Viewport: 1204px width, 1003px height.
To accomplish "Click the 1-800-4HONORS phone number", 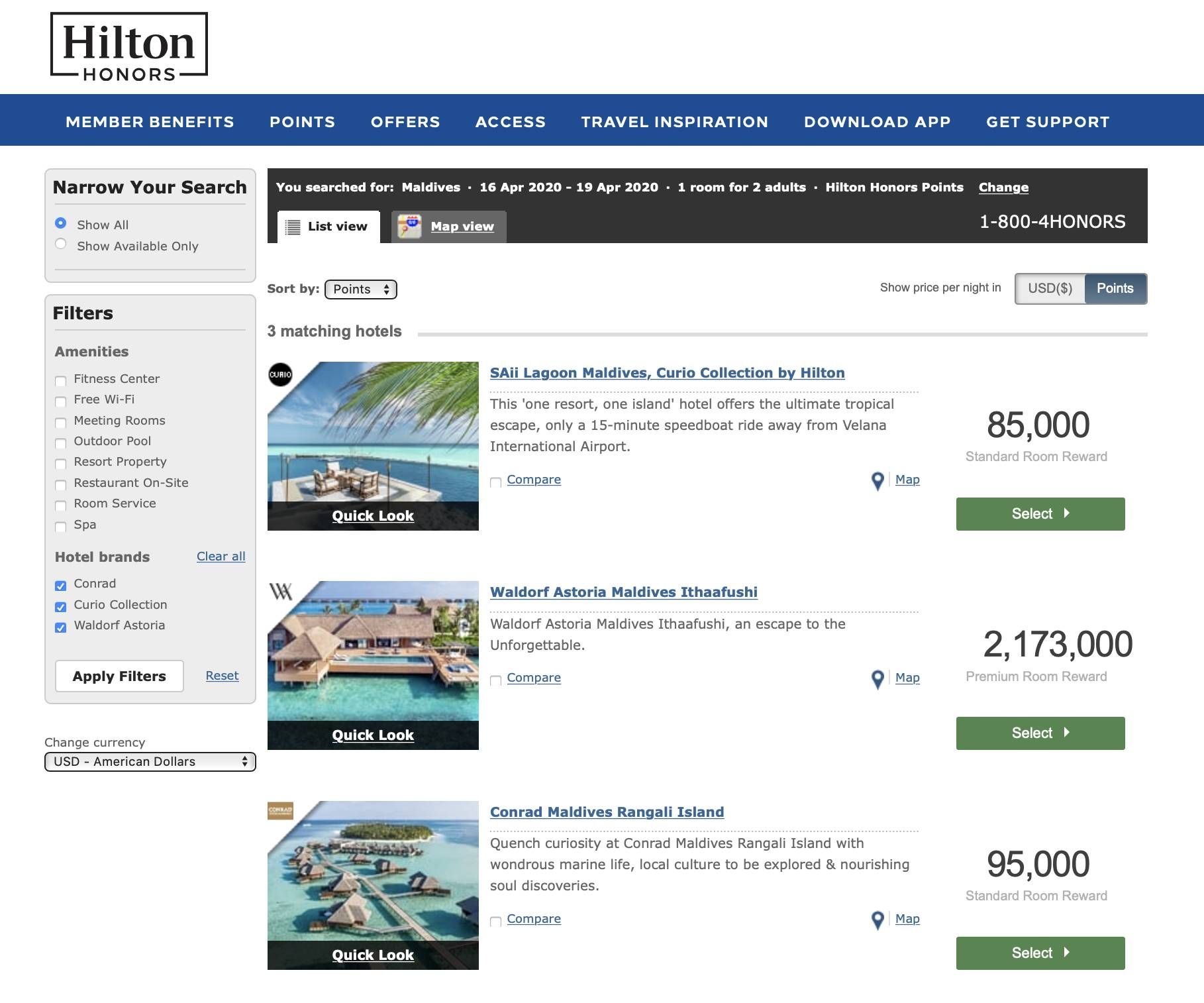I will click(x=1052, y=222).
